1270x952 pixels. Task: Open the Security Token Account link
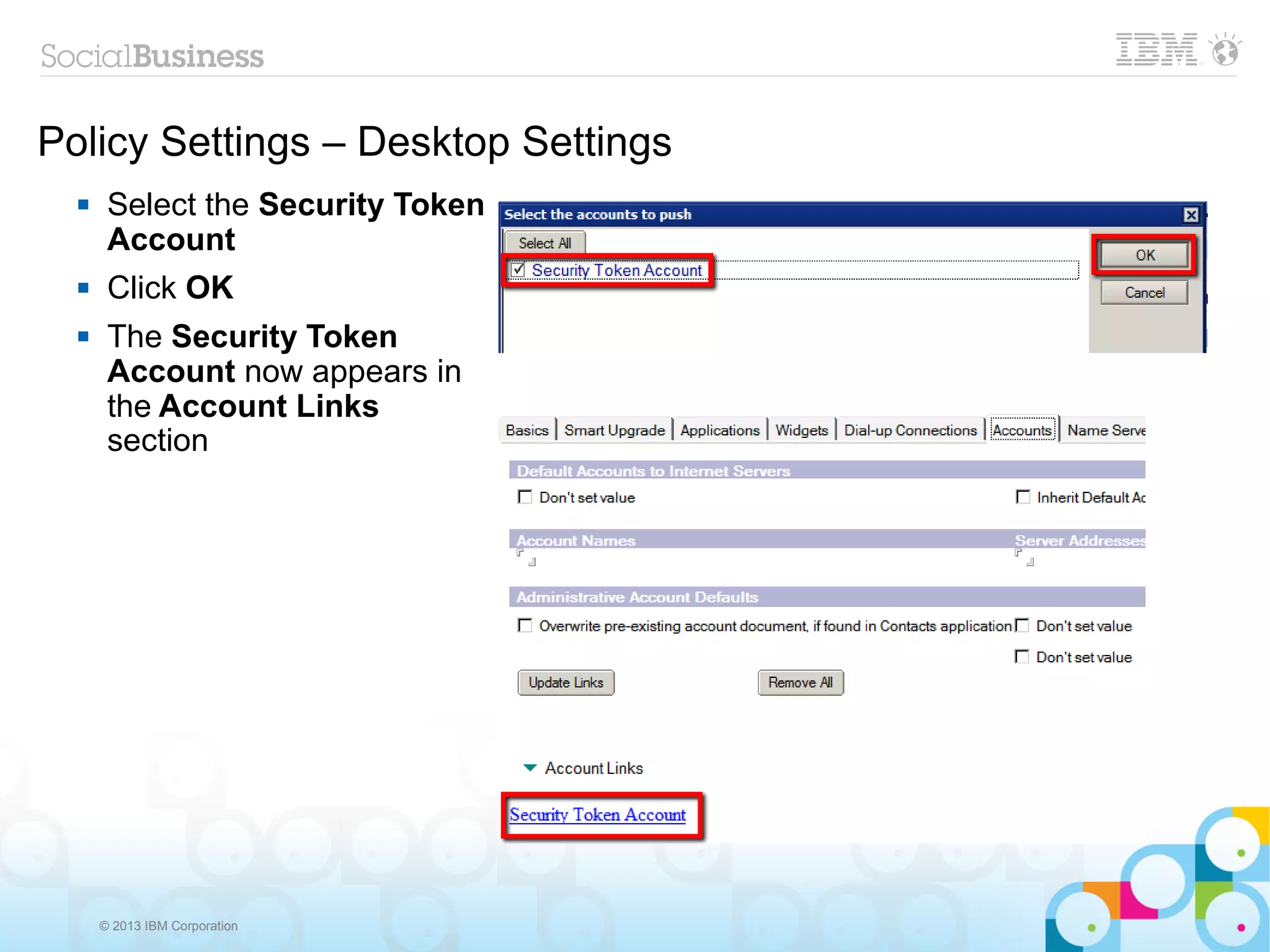pyautogui.click(x=597, y=815)
